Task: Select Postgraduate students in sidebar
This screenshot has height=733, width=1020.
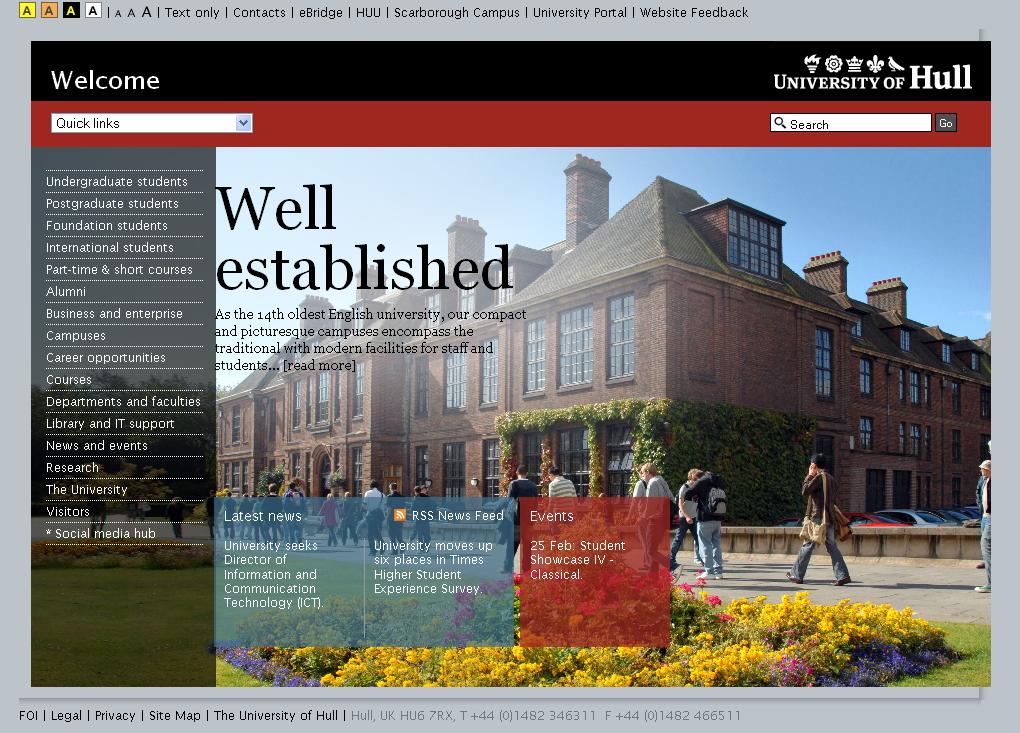Action: (x=112, y=204)
